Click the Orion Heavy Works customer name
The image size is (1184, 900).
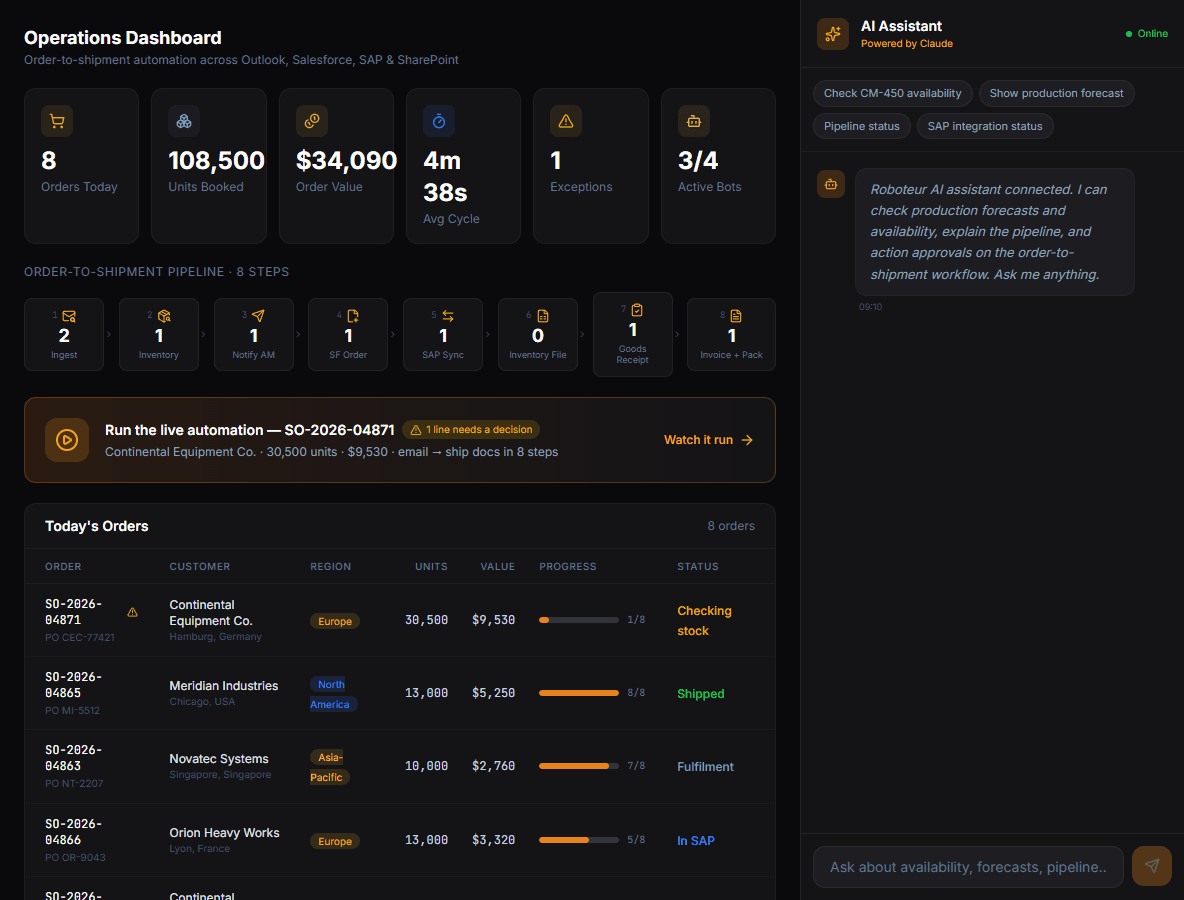pyautogui.click(x=224, y=833)
